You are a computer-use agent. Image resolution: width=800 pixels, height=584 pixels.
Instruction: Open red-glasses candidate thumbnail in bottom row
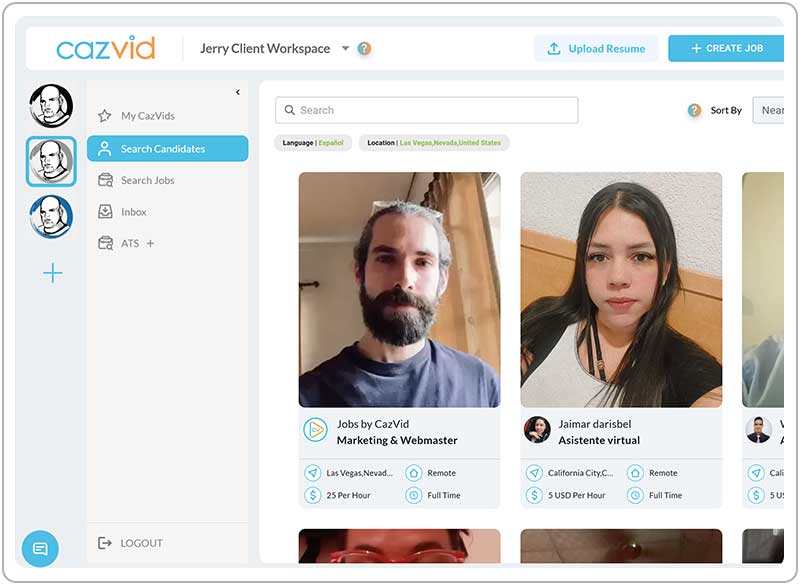[399, 546]
